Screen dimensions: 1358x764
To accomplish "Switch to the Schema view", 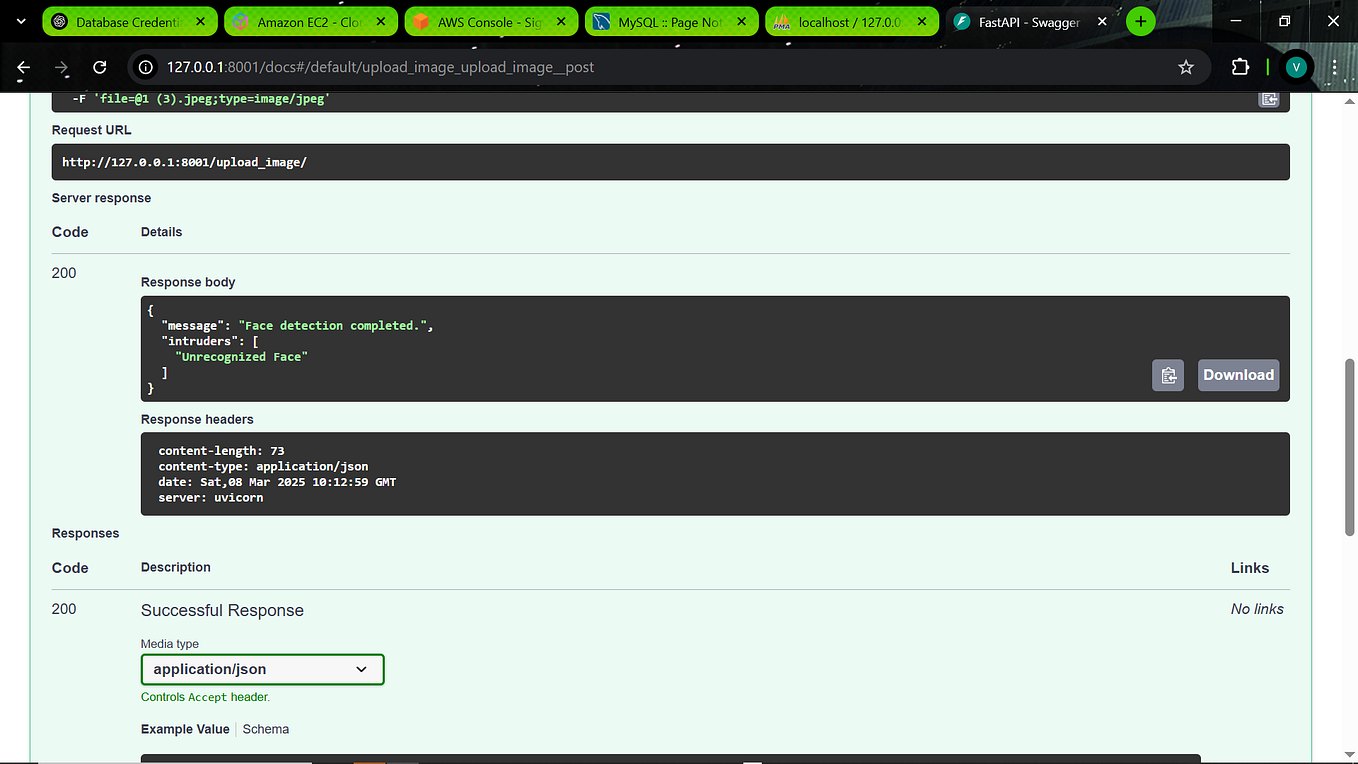I will click(266, 729).
